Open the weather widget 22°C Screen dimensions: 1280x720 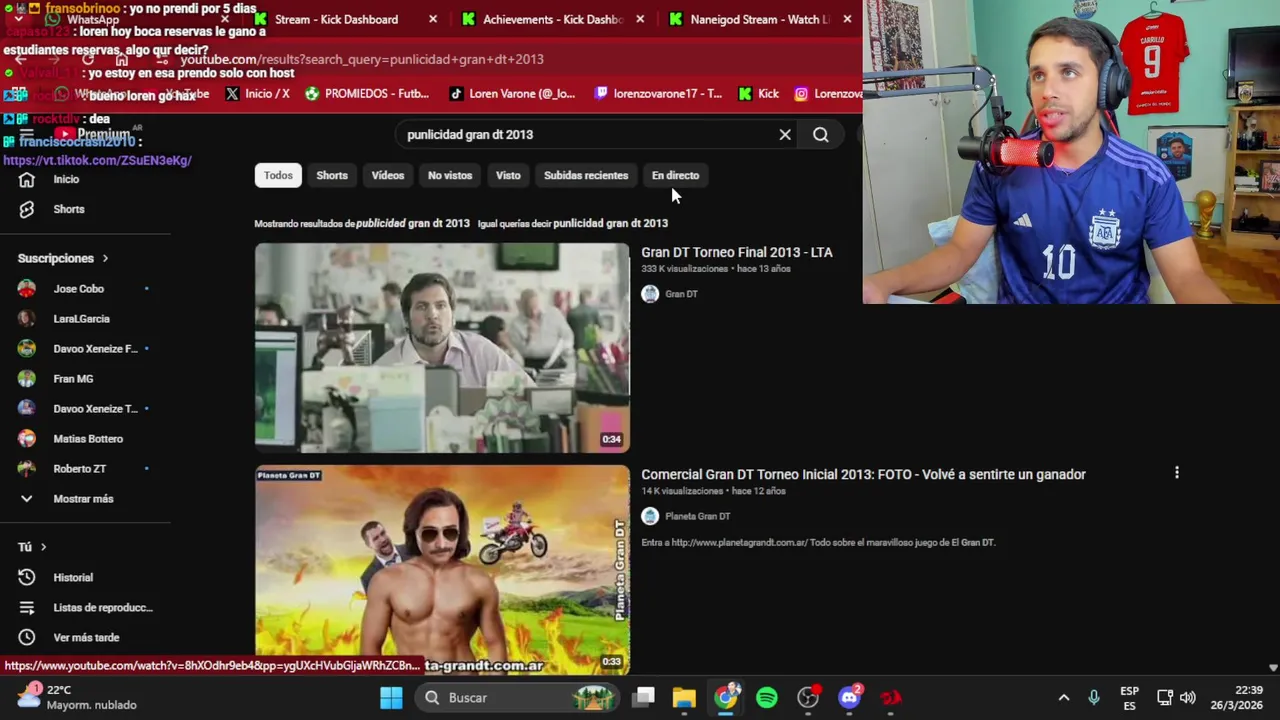point(76,697)
